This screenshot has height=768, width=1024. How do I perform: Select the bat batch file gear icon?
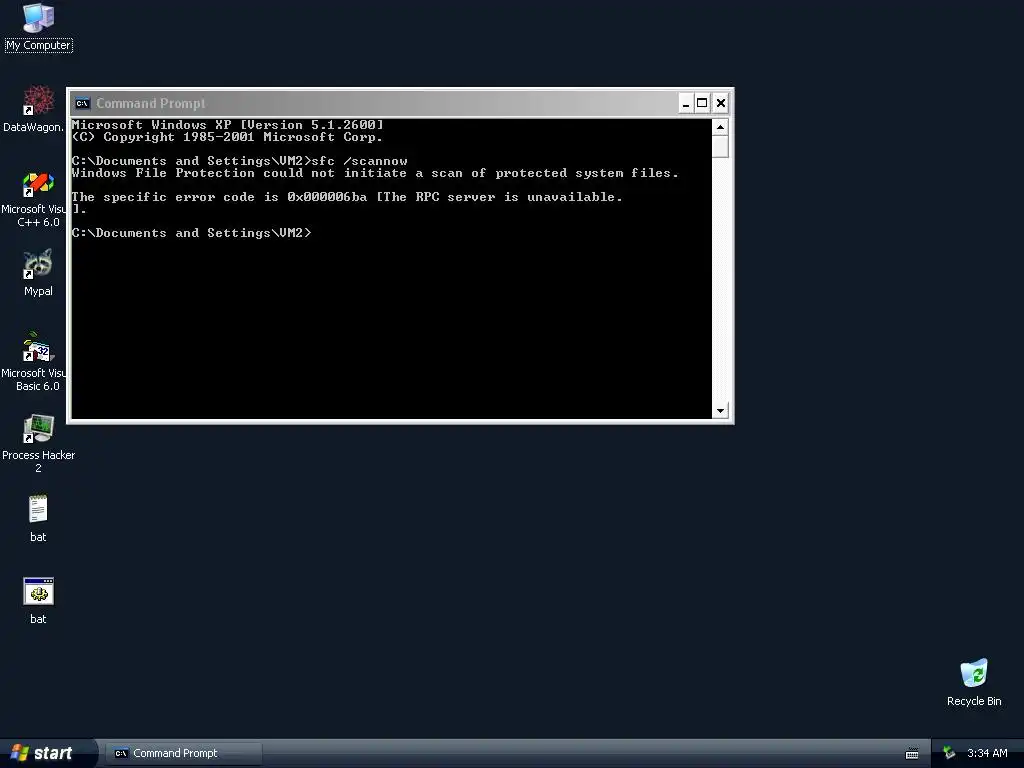click(x=38, y=601)
